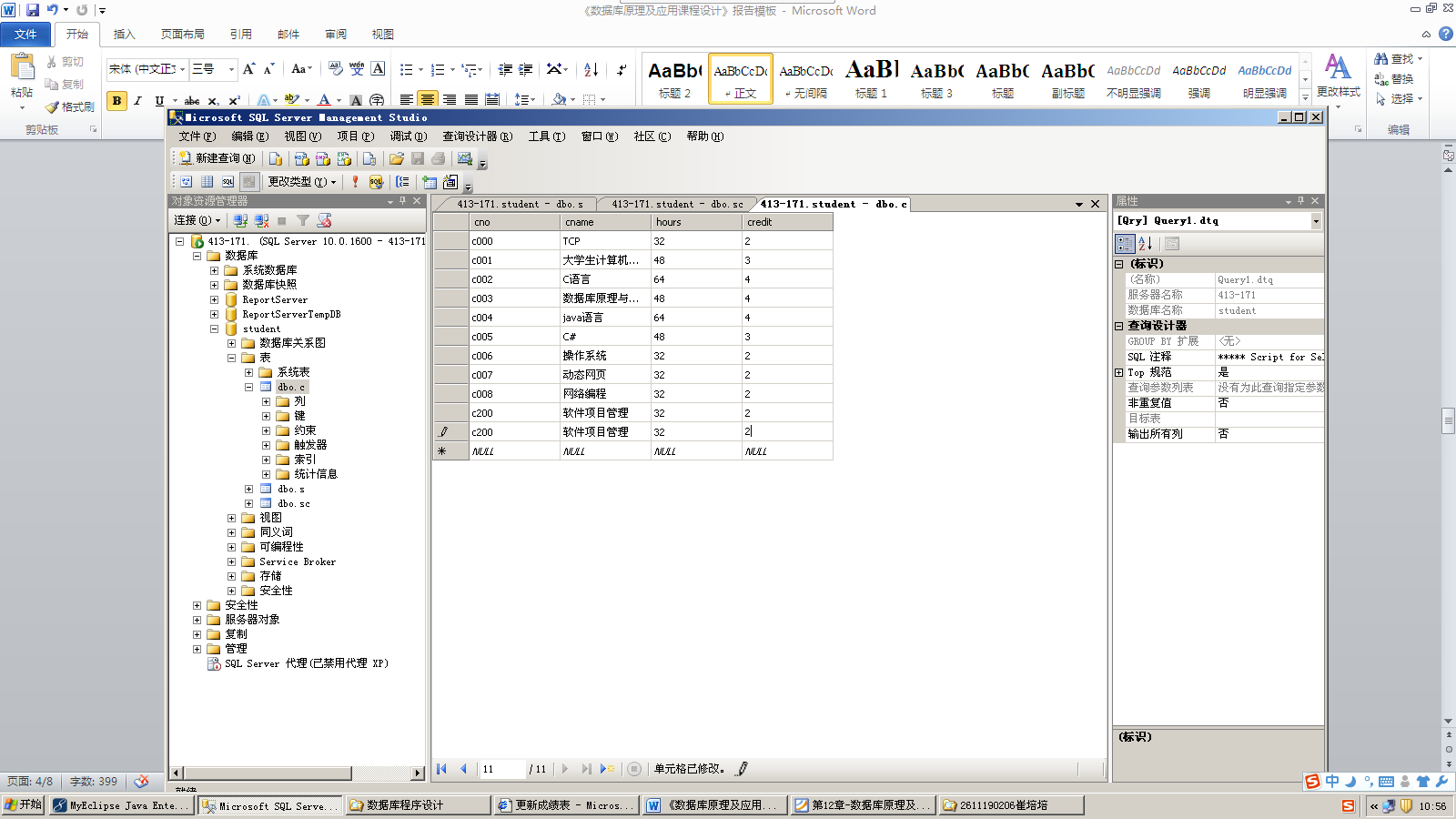Click the Add Table icon
1456x819 pixels.
(430, 182)
